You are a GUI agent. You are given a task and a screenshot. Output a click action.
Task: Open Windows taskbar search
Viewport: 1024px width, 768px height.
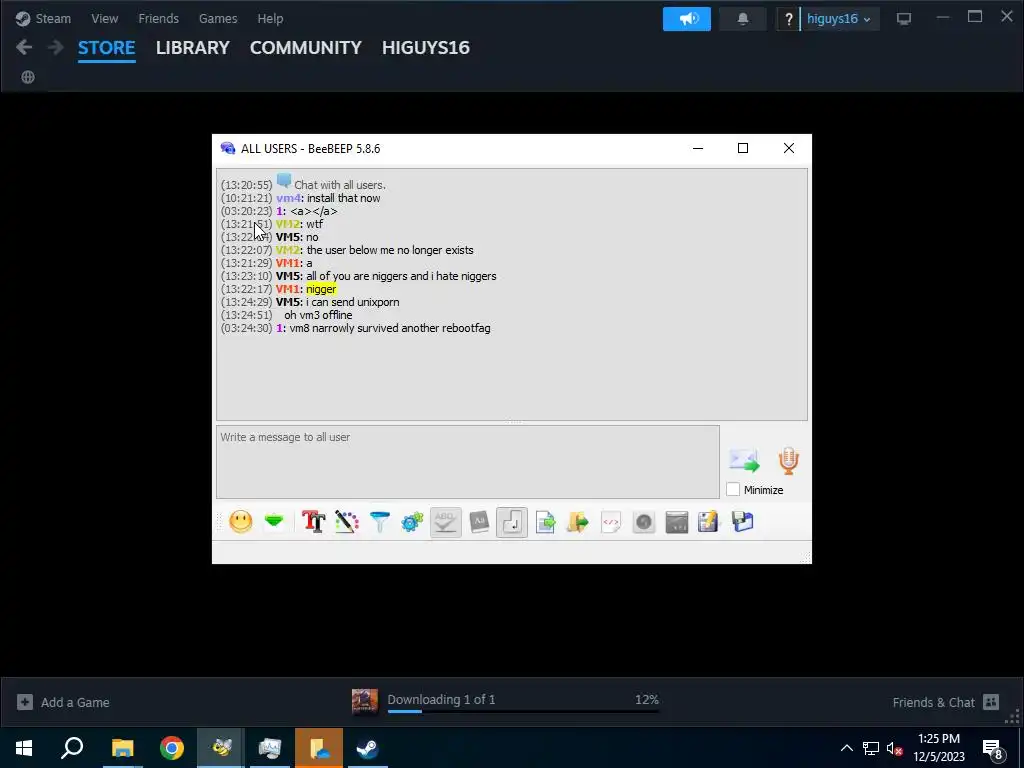click(72, 748)
